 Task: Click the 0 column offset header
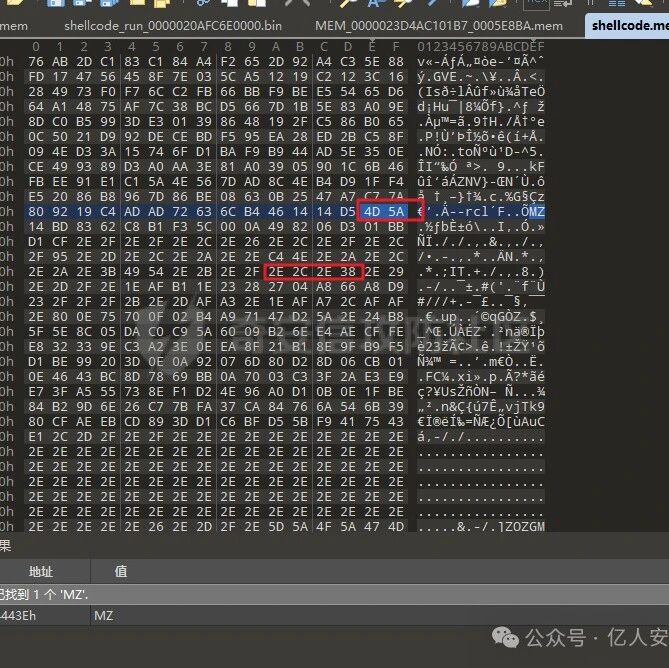point(36,46)
